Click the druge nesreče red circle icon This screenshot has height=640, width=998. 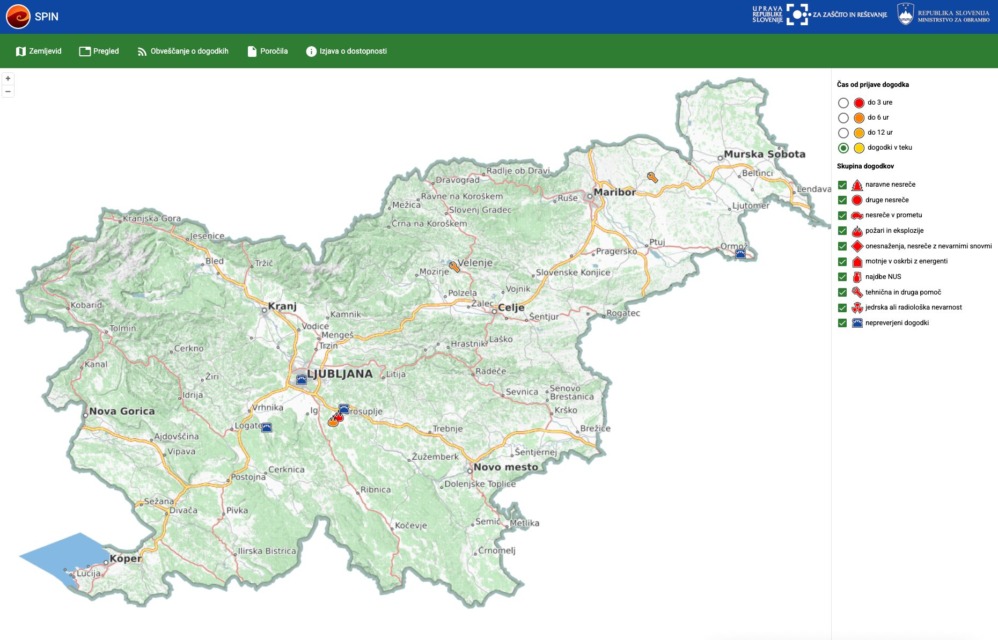857,200
